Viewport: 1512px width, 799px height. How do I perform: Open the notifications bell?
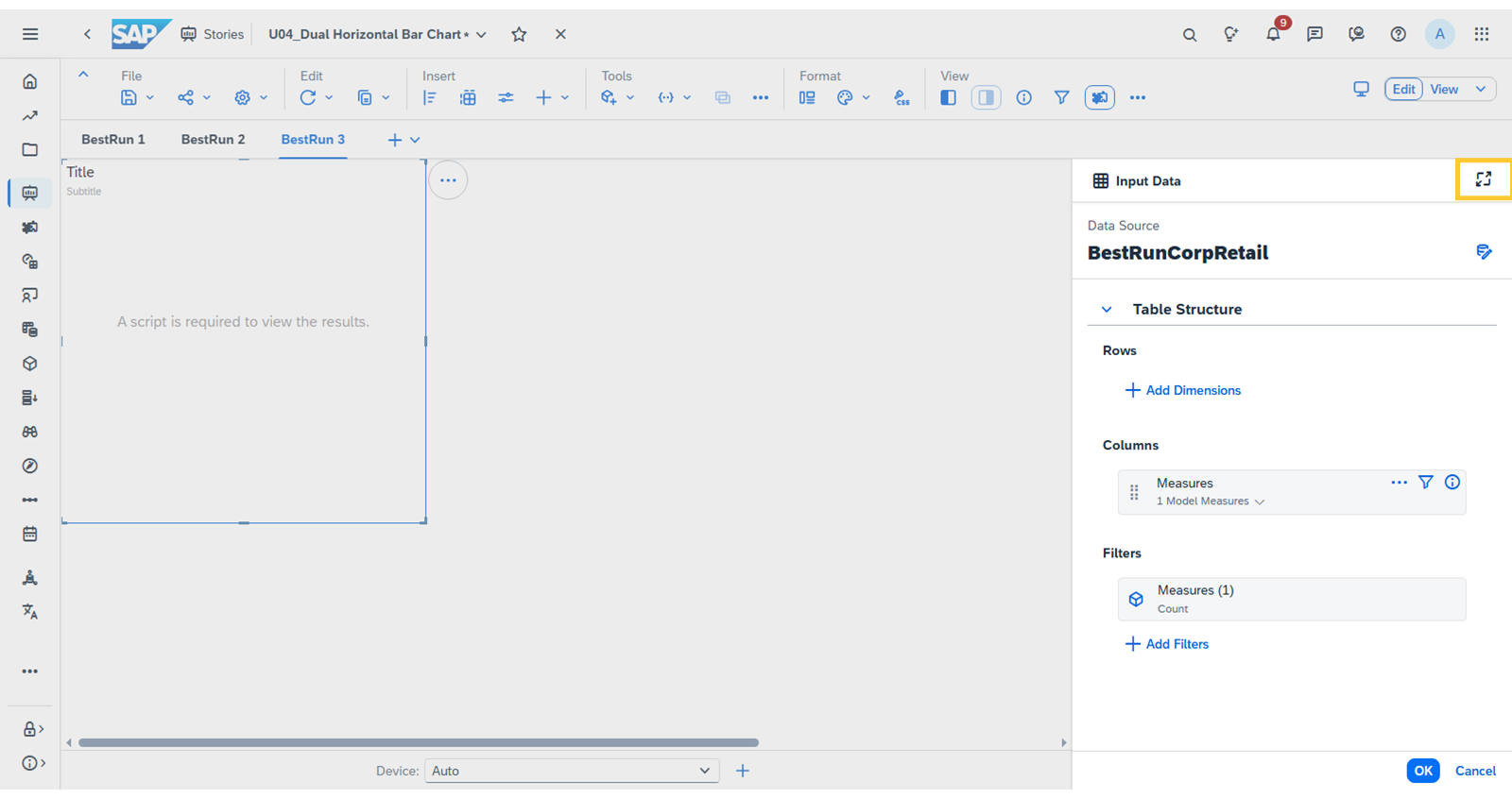click(1273, 34)
